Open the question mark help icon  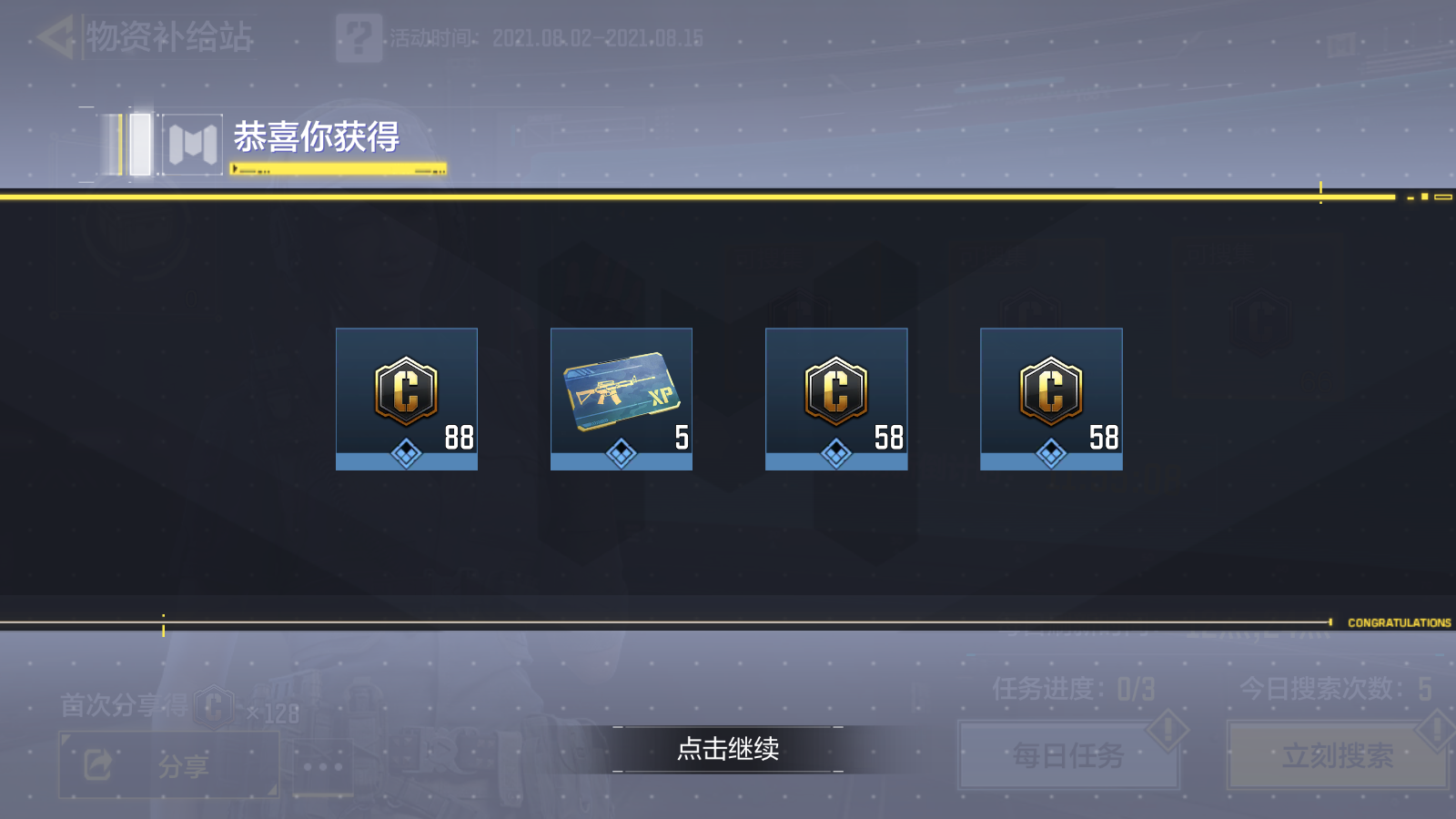tap(359, 37)
